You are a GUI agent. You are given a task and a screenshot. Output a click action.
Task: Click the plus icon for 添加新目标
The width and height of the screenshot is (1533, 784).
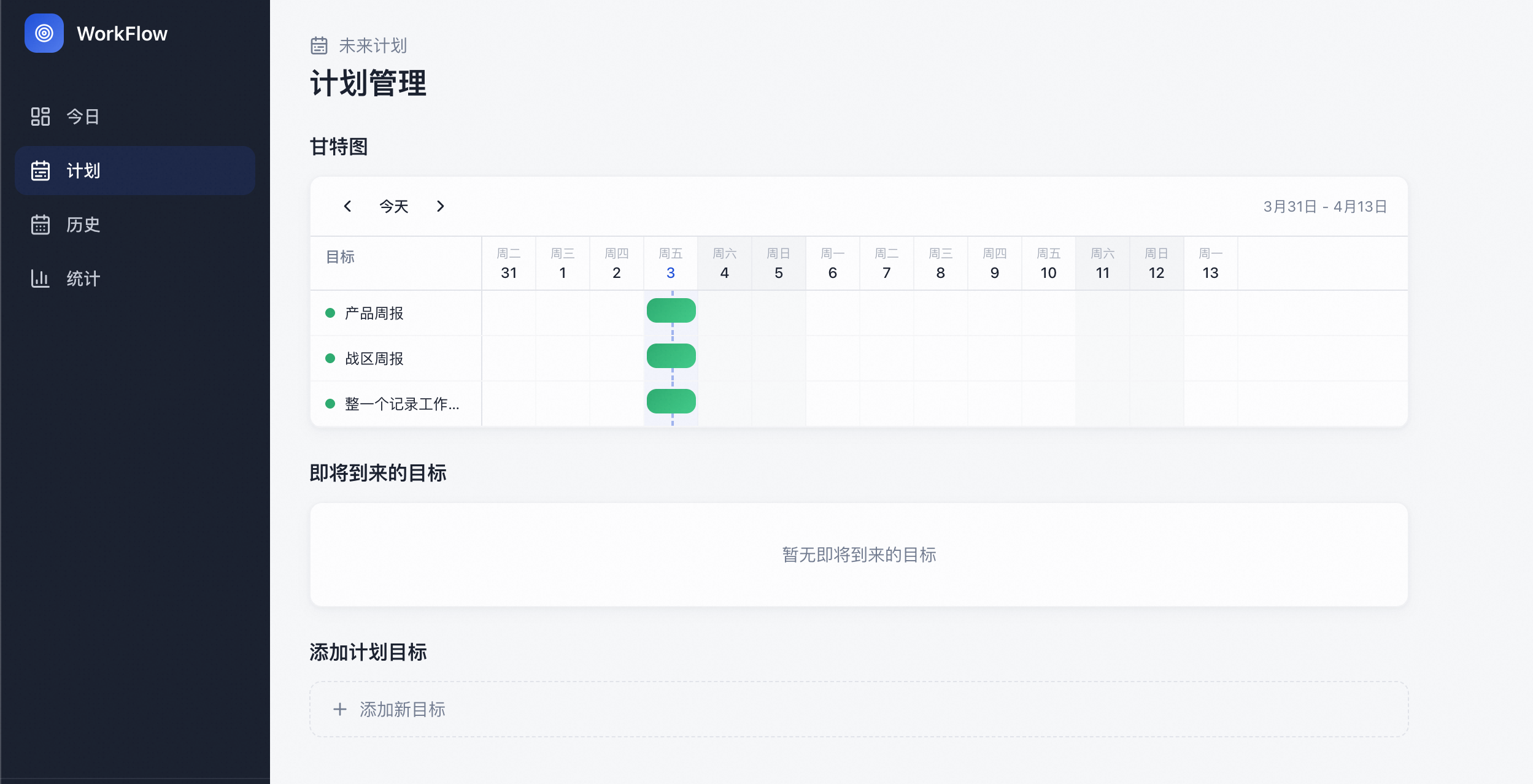tap(340, 709)
